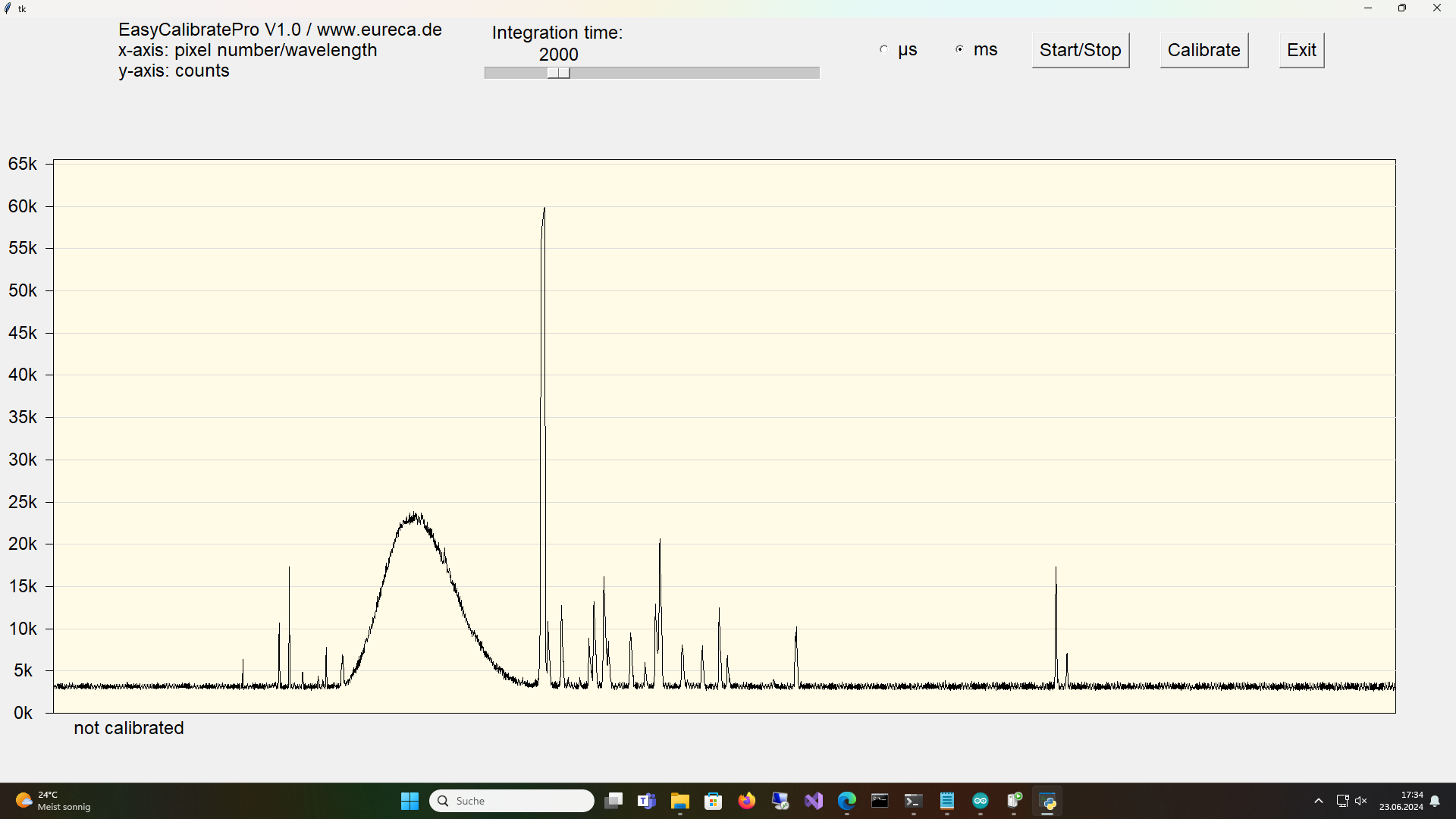Click the taskbar search box
The image size is (1456, 819).
[x=512, y=801]
